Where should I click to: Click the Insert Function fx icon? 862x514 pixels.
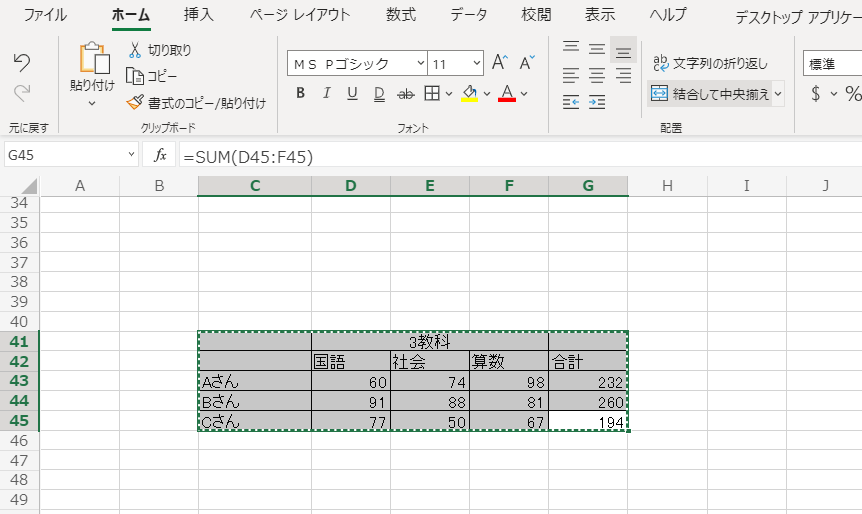[159, 155]
